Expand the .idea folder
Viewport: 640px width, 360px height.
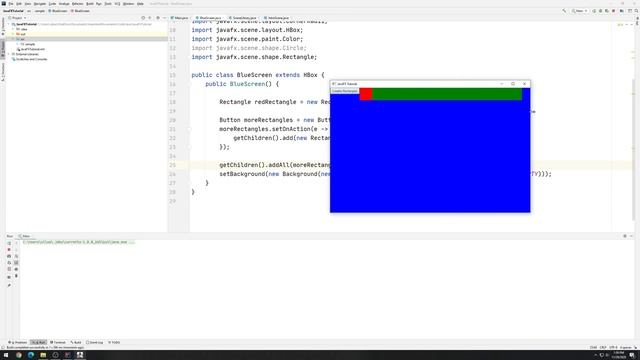pos(13,29)
